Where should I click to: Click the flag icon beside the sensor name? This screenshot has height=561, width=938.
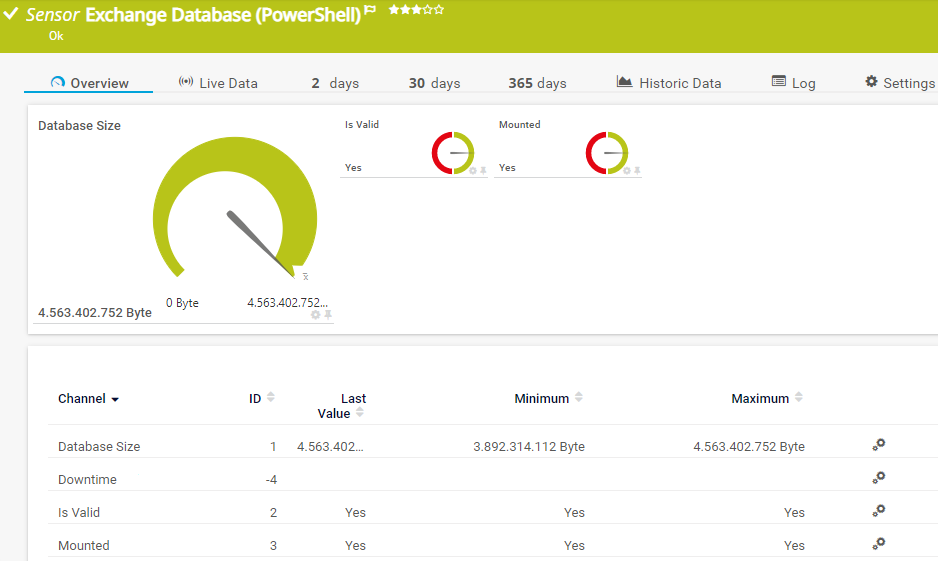[x=370, y=12]
